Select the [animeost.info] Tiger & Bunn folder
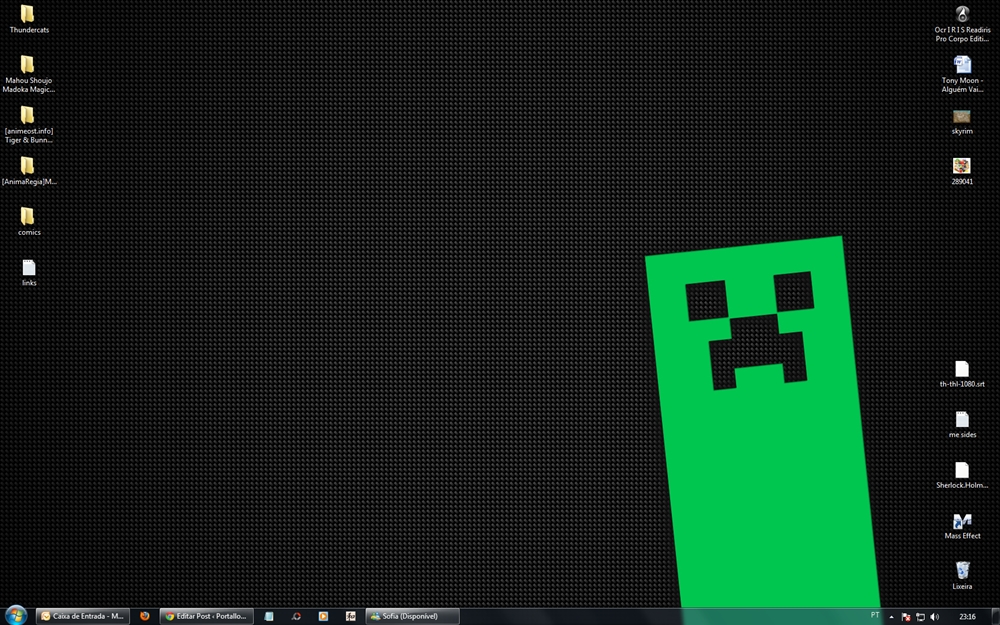The width and height of the screenshot is (1000, 625). point(27,115)
